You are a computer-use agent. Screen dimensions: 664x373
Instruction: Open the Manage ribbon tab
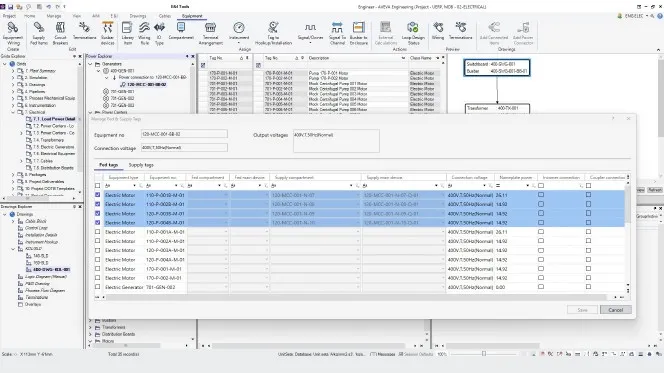pos(54,16)
